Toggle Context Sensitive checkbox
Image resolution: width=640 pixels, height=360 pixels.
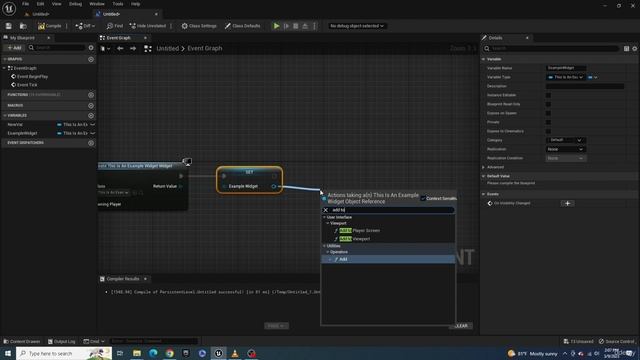[423, 198]
